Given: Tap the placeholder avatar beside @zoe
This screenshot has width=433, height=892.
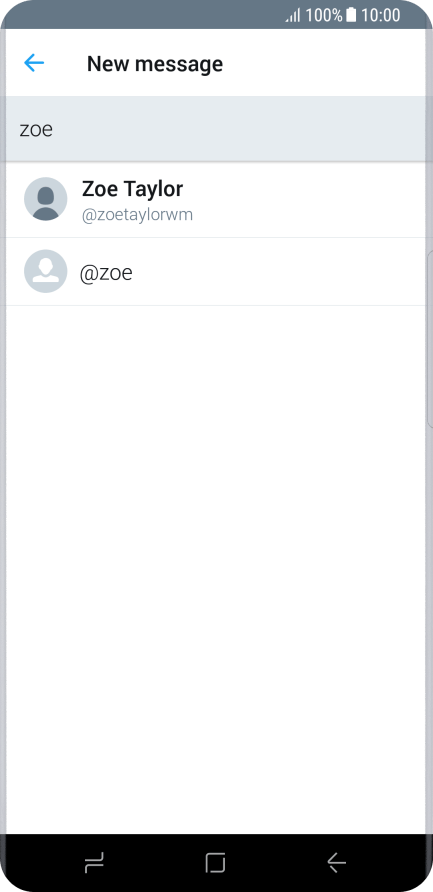Looking at the screenshot, I should (46, 271).
